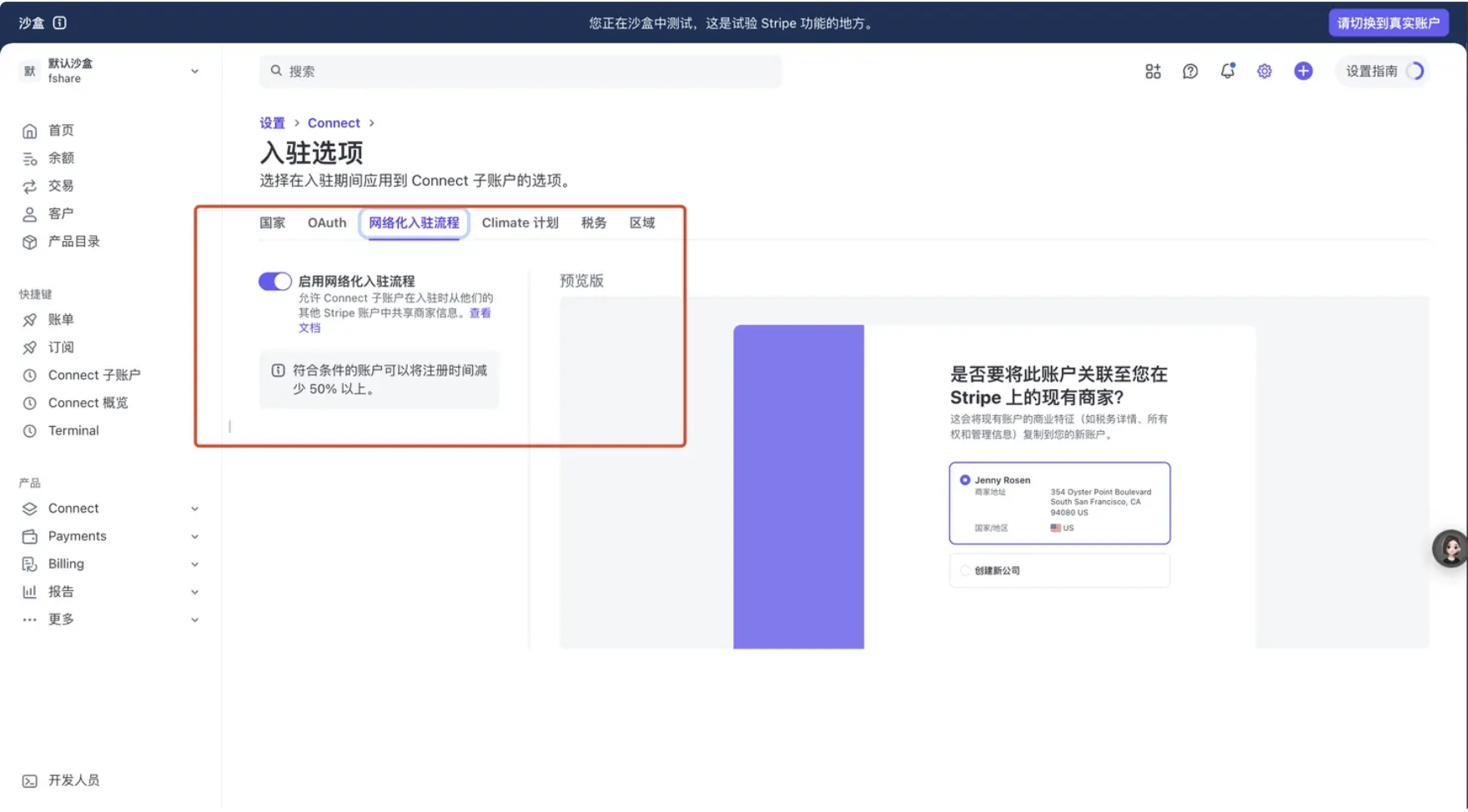
Task: Click the Billing invoice icon
Action: 30,564
